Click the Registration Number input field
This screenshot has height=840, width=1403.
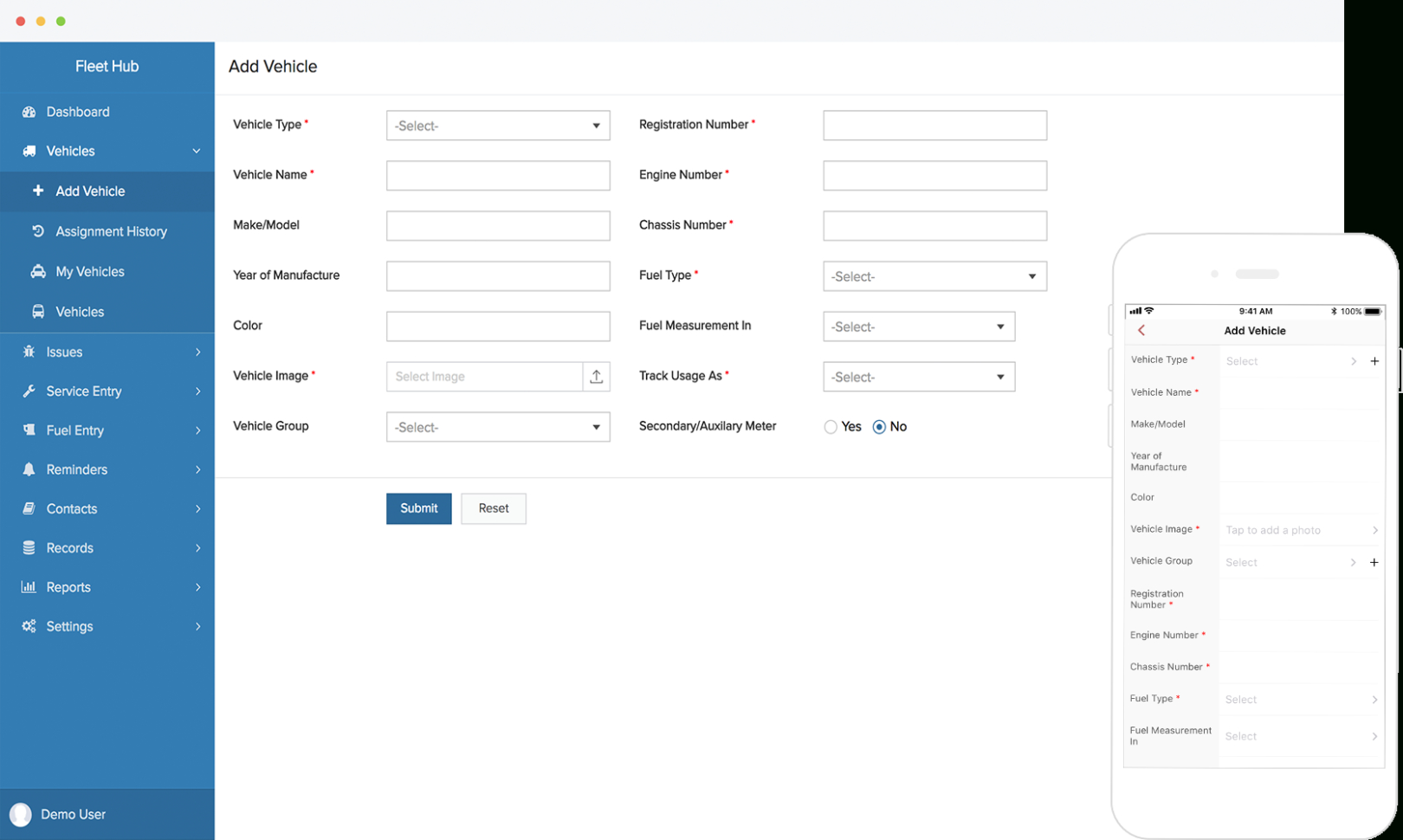pos(934,125)
